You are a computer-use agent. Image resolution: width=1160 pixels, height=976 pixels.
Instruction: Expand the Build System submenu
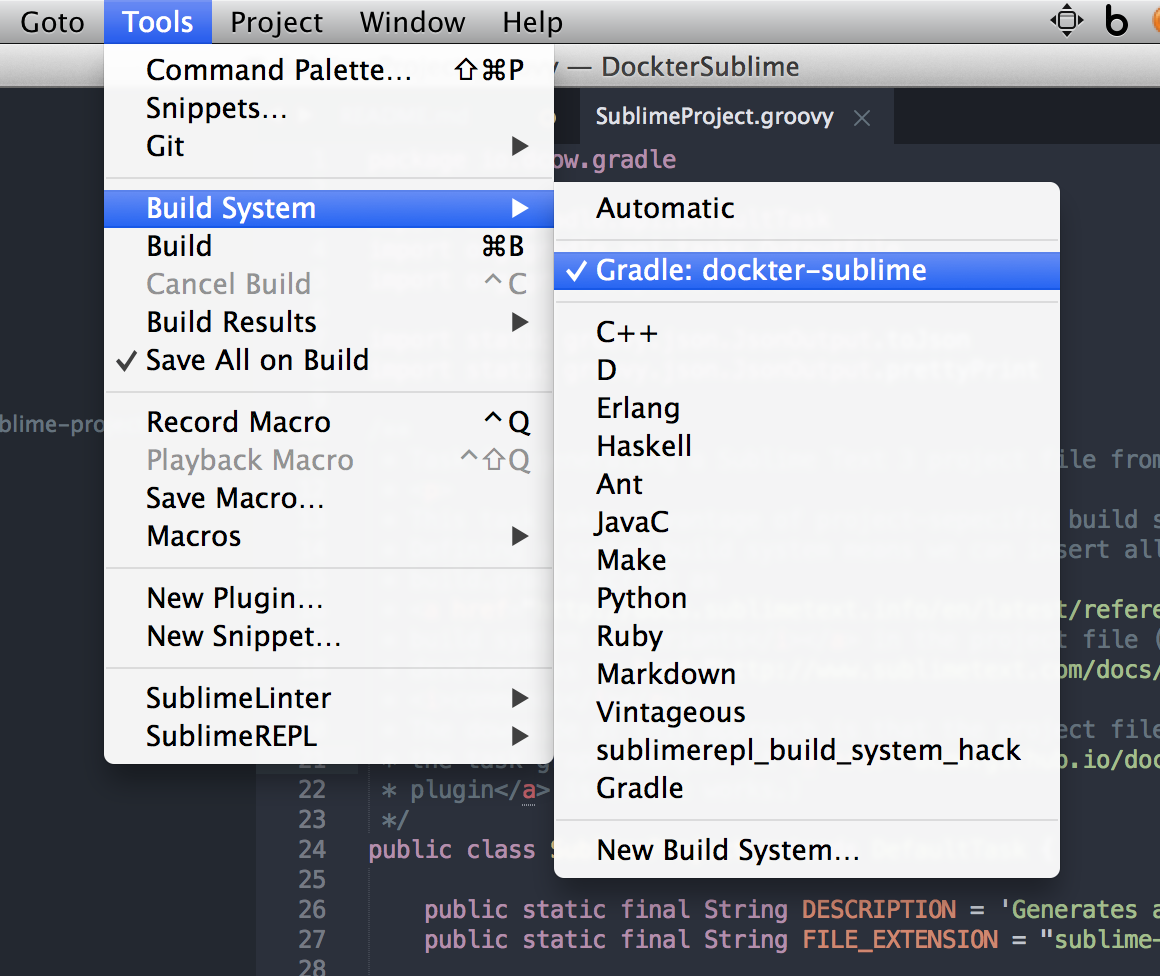coord(328,208)
